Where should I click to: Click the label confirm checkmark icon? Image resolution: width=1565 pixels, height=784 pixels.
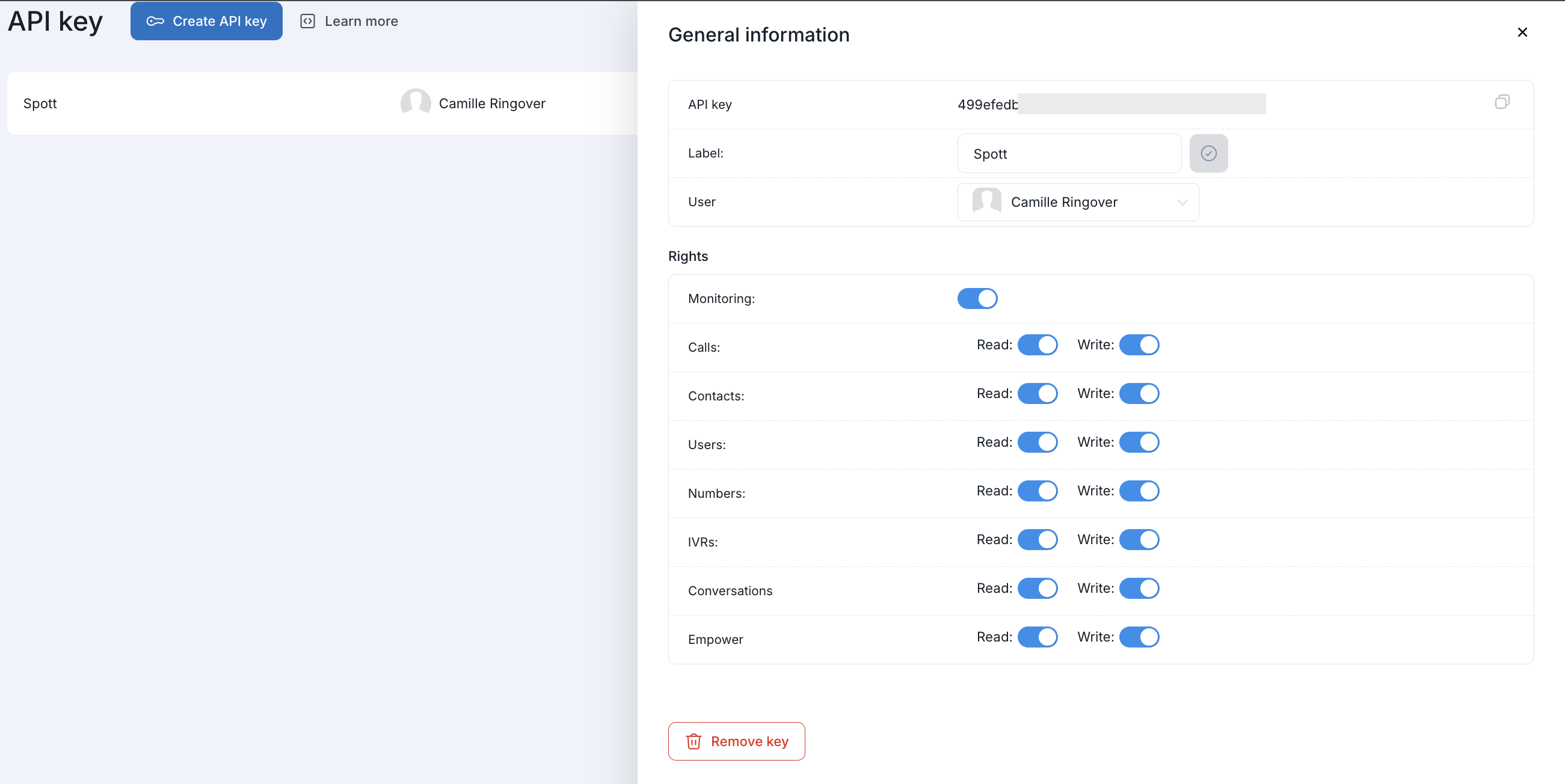tap(1208, 154)
